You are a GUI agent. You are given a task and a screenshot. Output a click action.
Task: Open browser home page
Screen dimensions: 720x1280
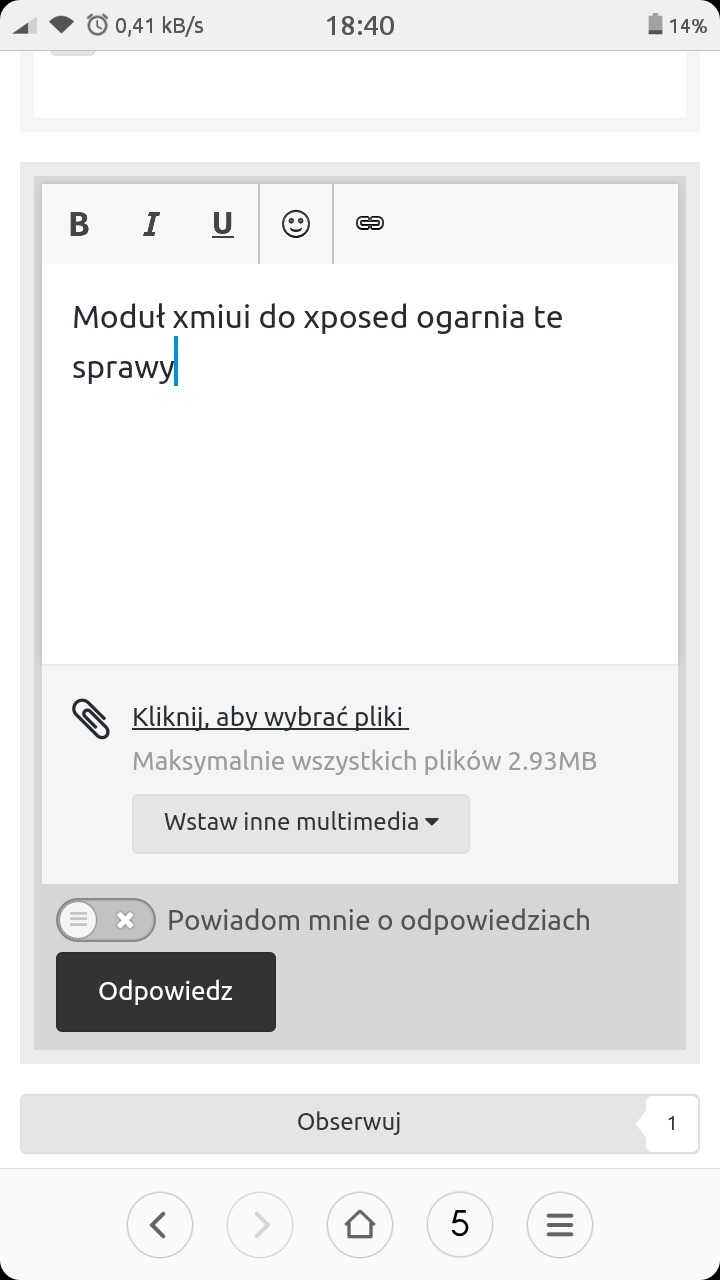pyautogui.click(x=360, y=1223)
